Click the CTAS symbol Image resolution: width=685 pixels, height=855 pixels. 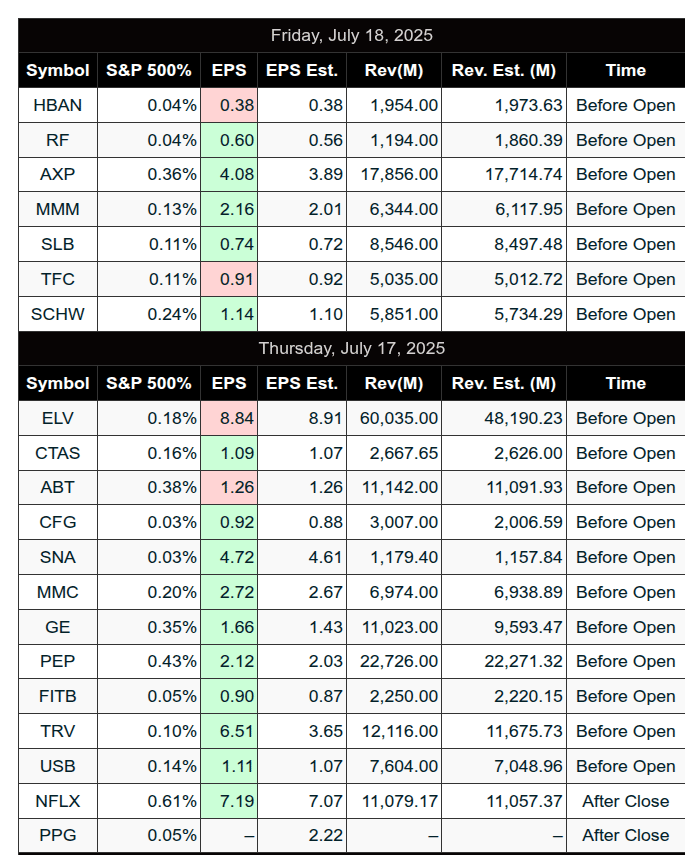pos(58,453)
